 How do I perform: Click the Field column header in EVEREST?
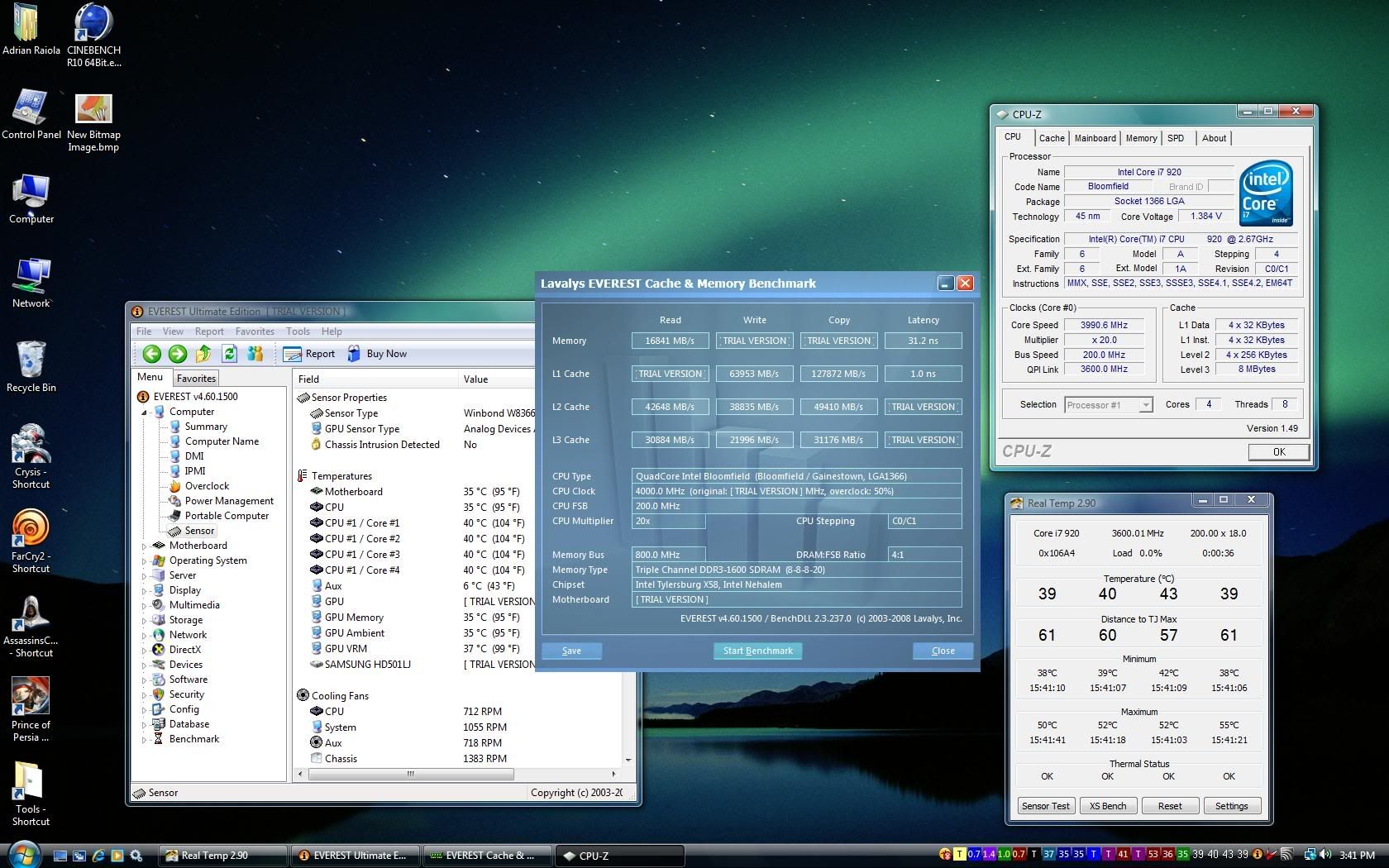[376, 379]
